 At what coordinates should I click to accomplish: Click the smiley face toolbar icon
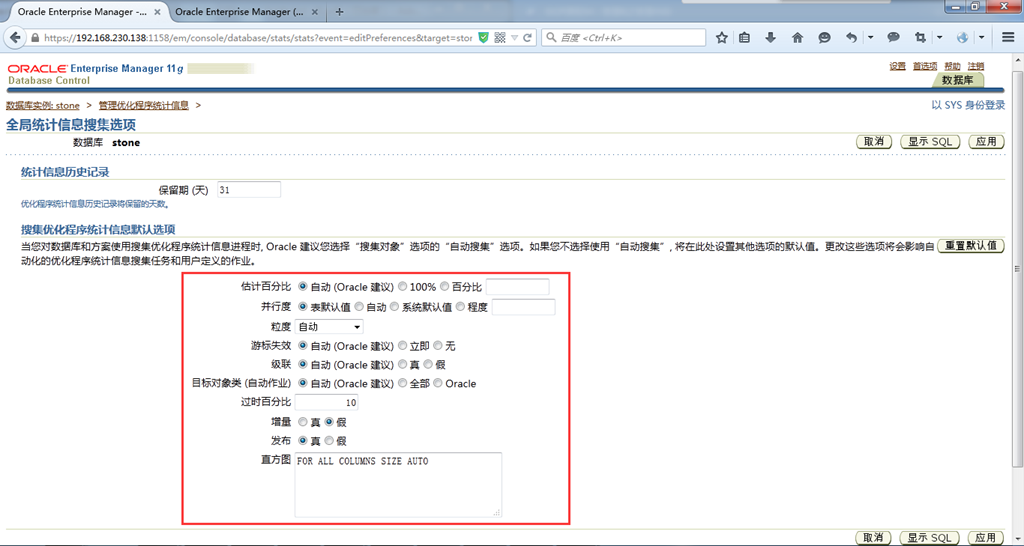coord(825,38)
